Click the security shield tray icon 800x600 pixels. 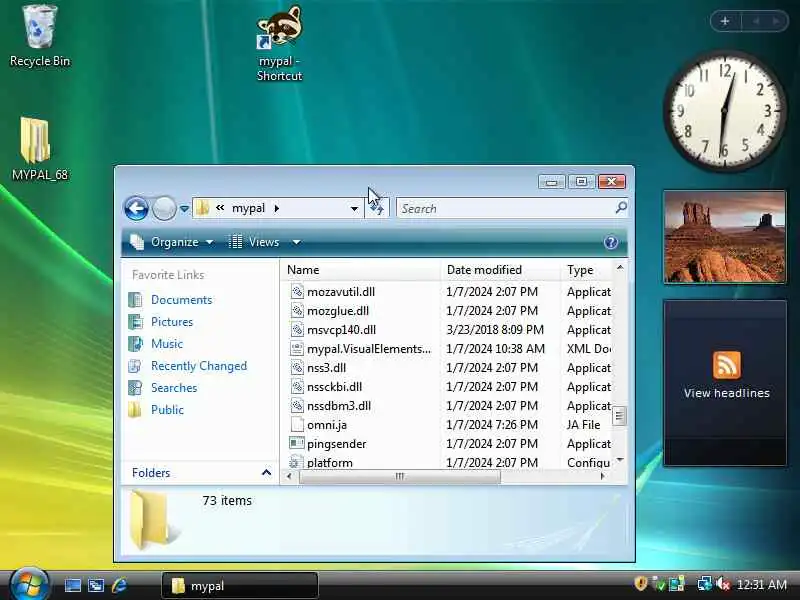(640, 583)
